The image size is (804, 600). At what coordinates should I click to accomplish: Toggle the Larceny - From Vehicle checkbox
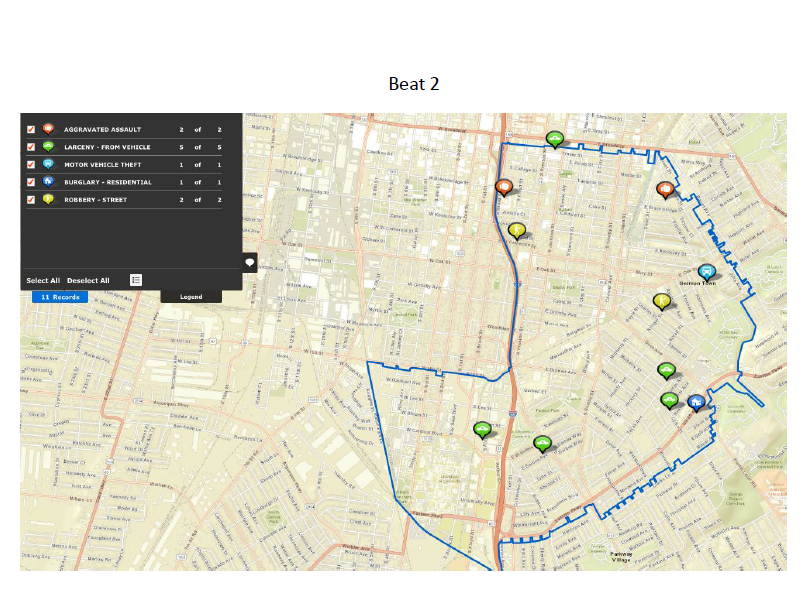pos(31,147)
